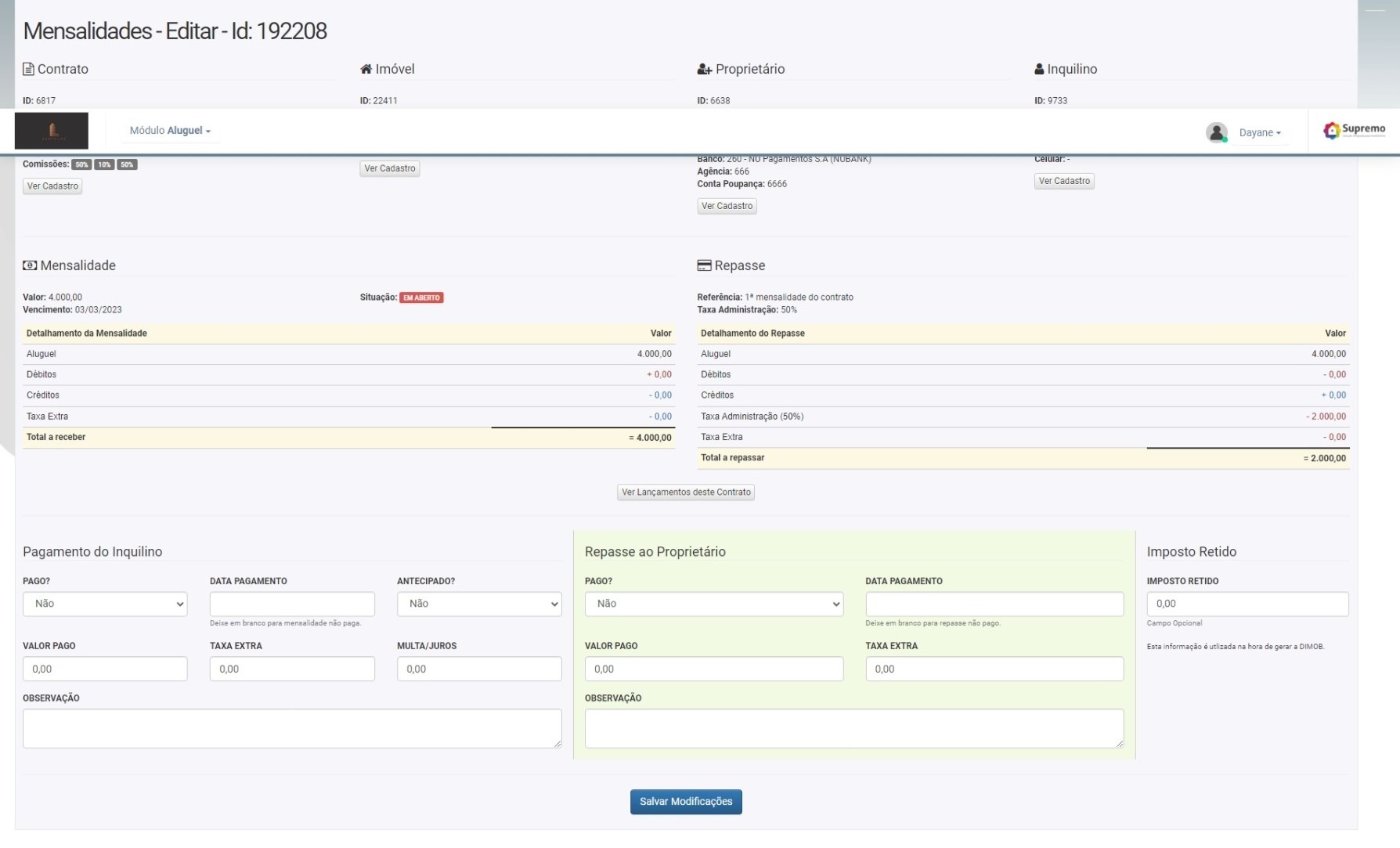Viewport: 1400px width, 848px height.
Task: Open the Pago? dropdown under Pagamento do Inquilino
Action: point(105,604)
